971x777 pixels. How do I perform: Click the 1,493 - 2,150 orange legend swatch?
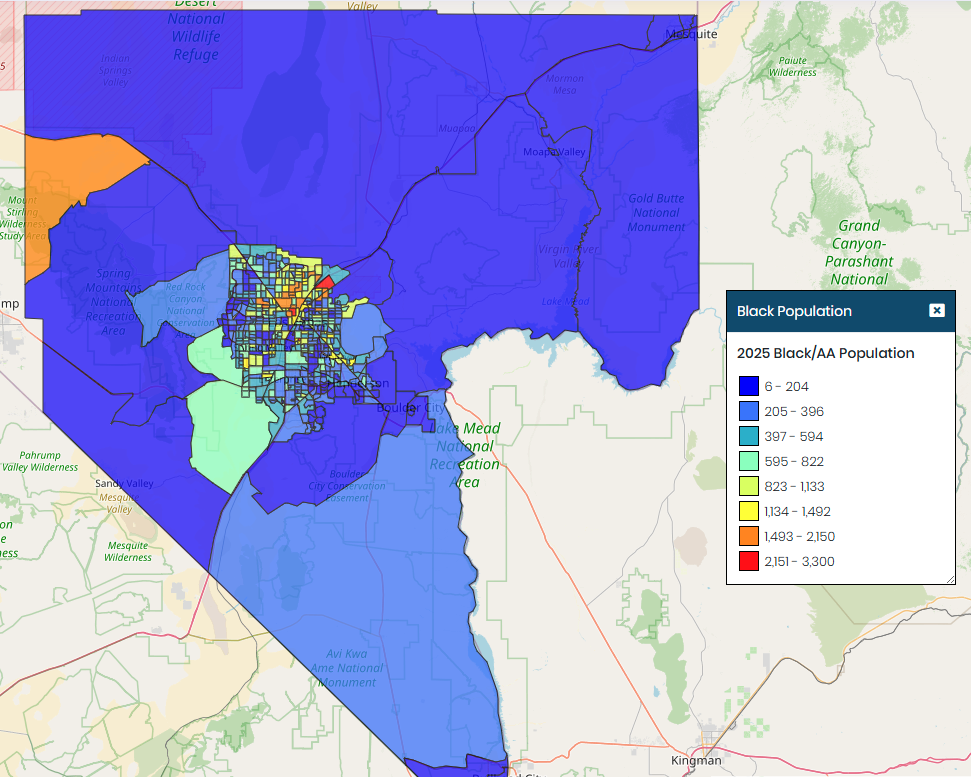point(749,536)
